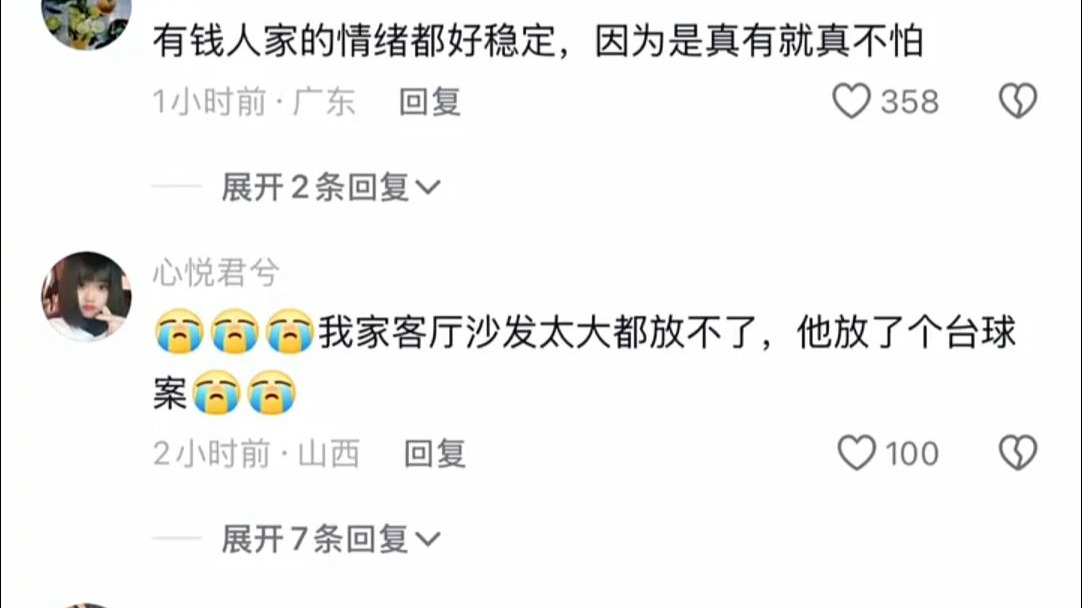Reply to the Guangdong comment via 回复
Image resolution: width=1082 pixels, height=608 pixels.
point(429,101)
